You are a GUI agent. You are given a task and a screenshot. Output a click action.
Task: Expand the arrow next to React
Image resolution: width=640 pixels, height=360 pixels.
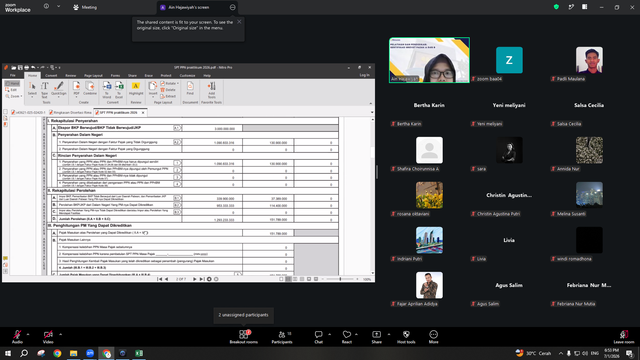(356, 334)
